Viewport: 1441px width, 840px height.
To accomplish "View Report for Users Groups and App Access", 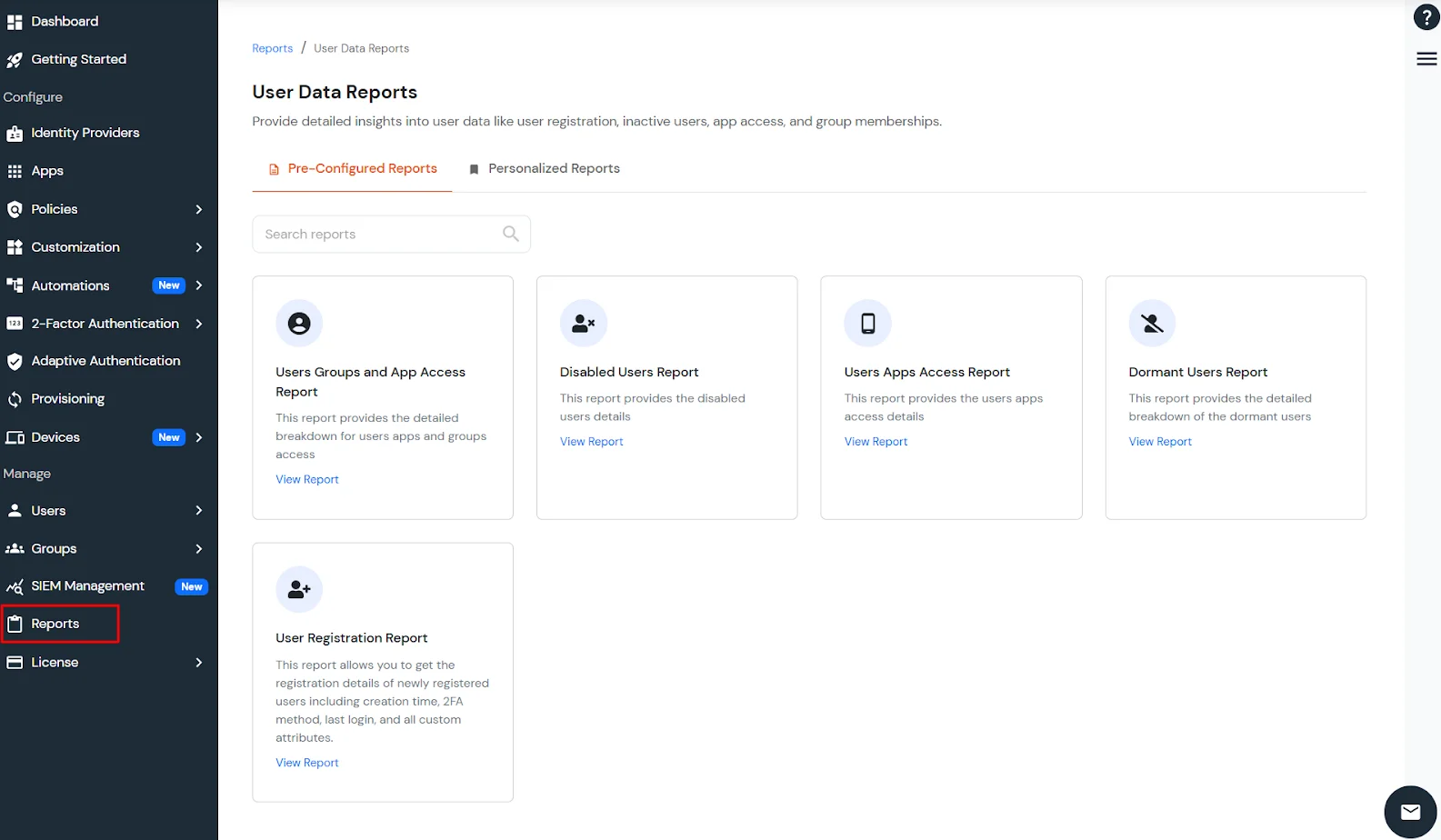I will [x=307, y=480].
